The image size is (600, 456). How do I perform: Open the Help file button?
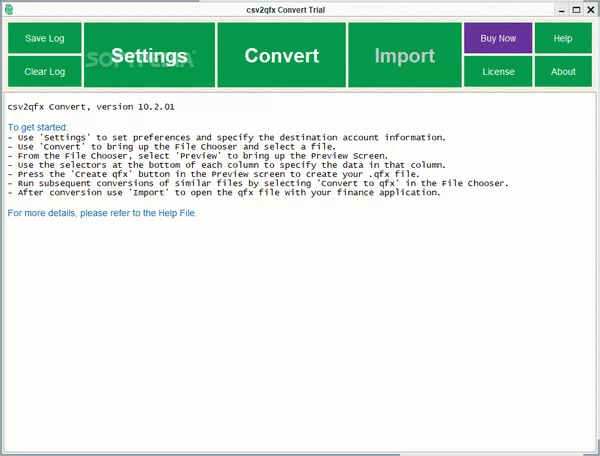[563, 38]
